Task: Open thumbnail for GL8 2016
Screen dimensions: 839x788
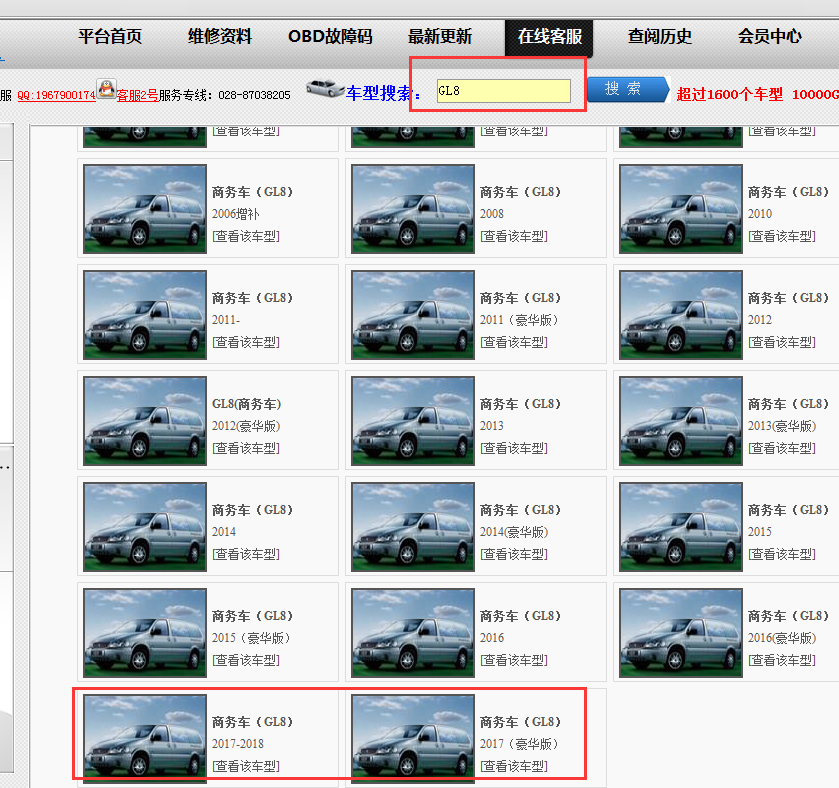Action: (x=413, y=632)
